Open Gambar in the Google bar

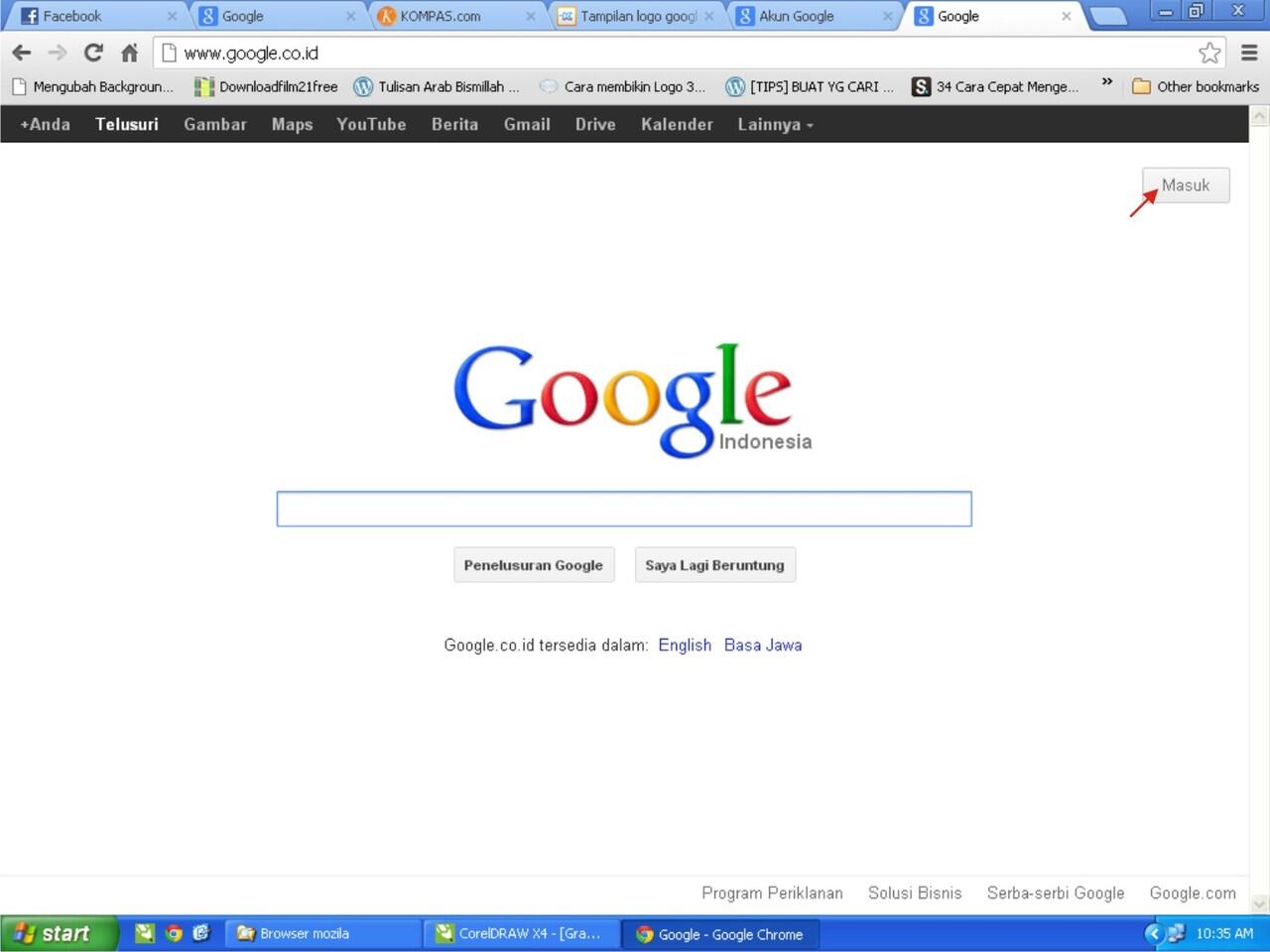[x=215, y=124]
